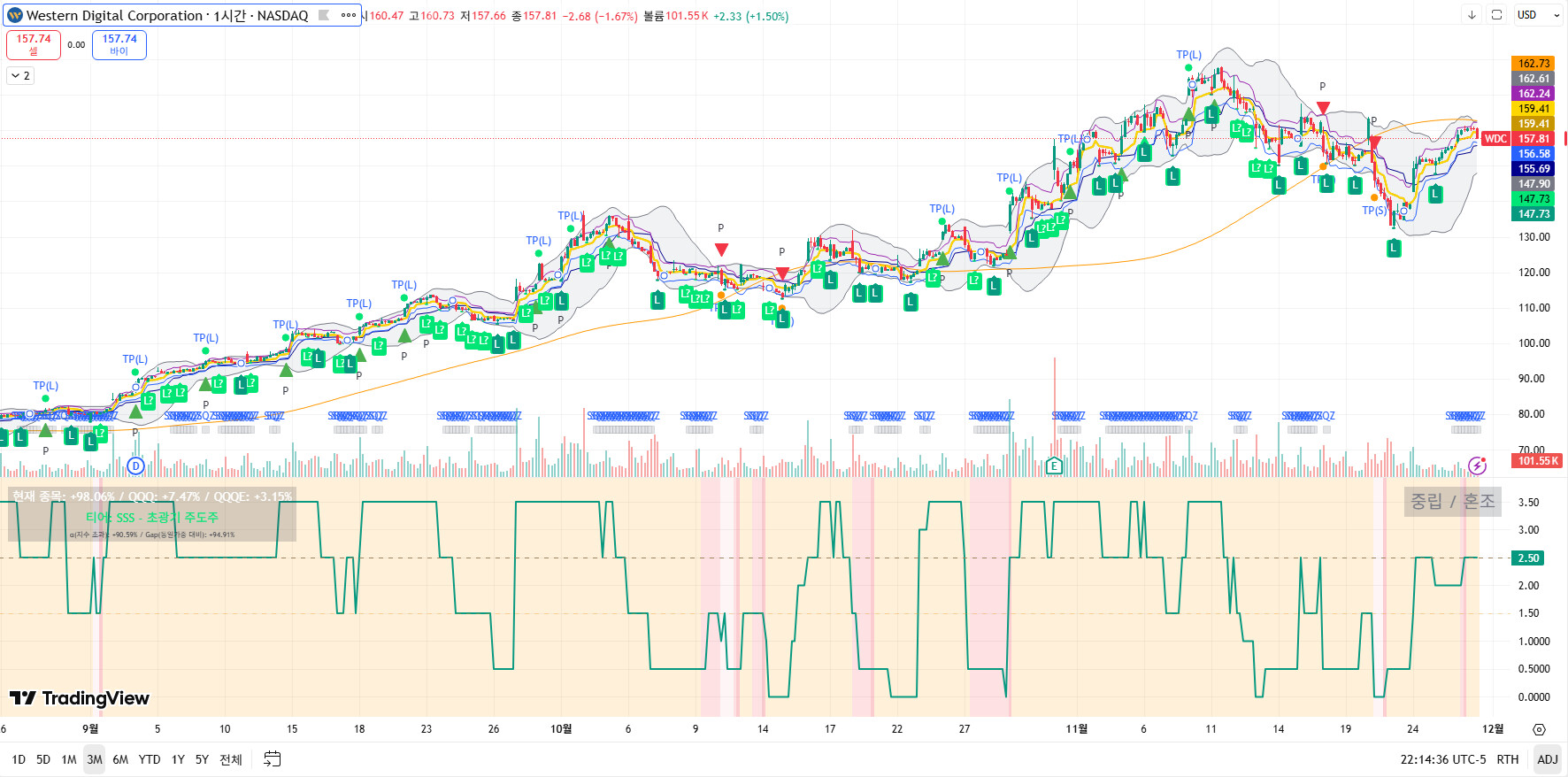Click the 130.00 price scale label

click(x=1534, y=237)
